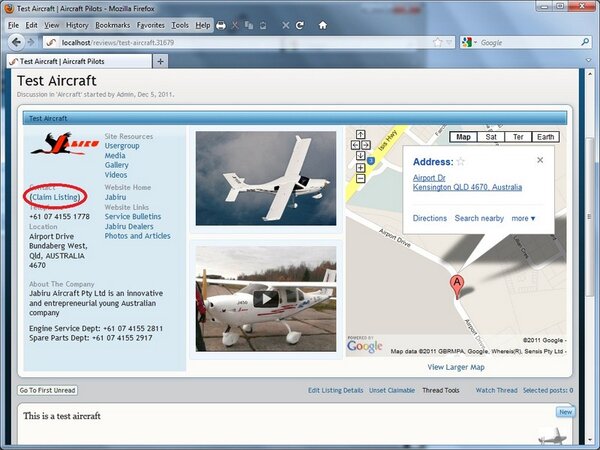Click the Claim Listing link

(x=56, y=198)
